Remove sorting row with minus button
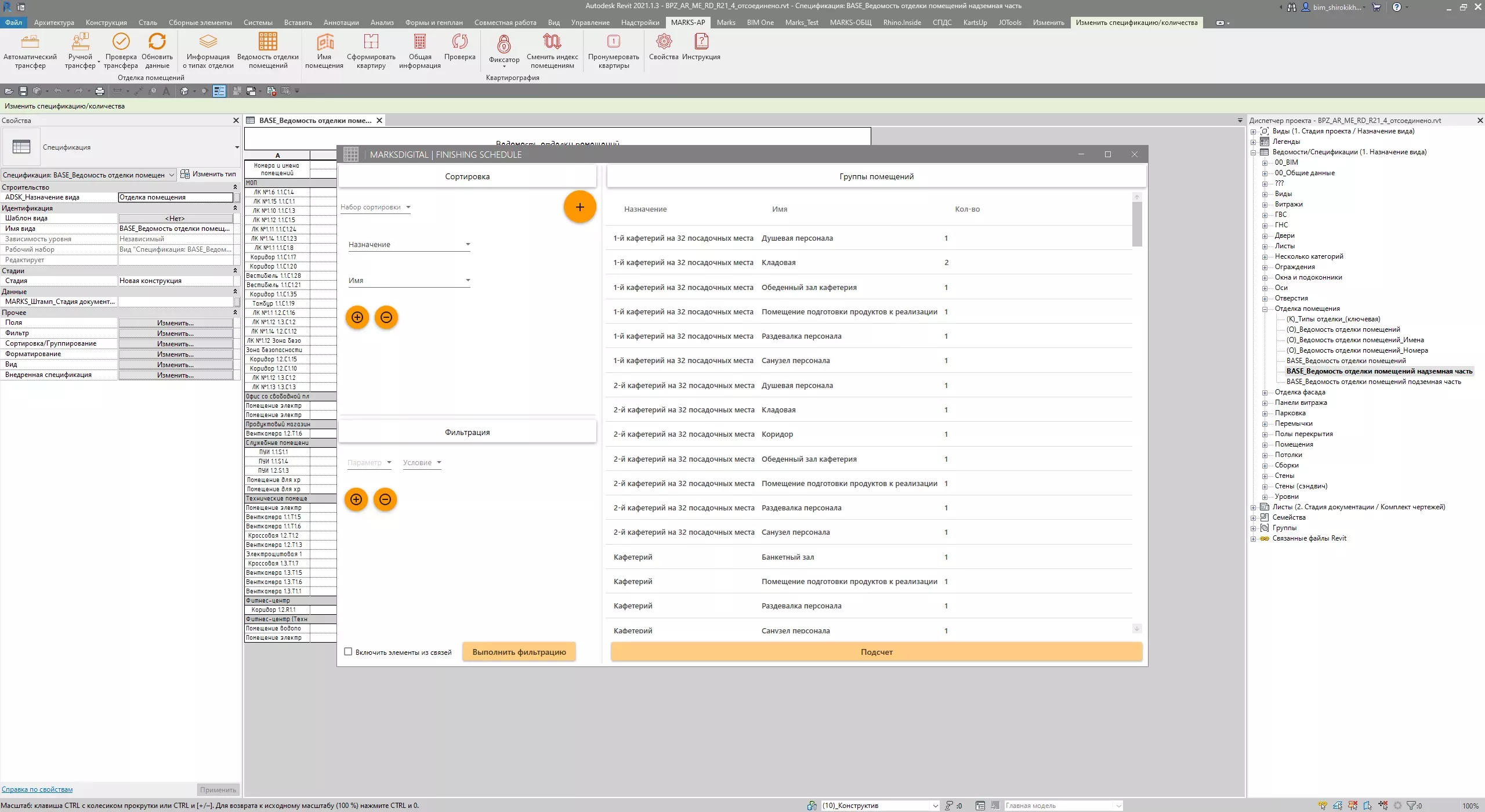The height and width of the screenshot is (812, 1485). pyautogui.click(x=386, y=317)
